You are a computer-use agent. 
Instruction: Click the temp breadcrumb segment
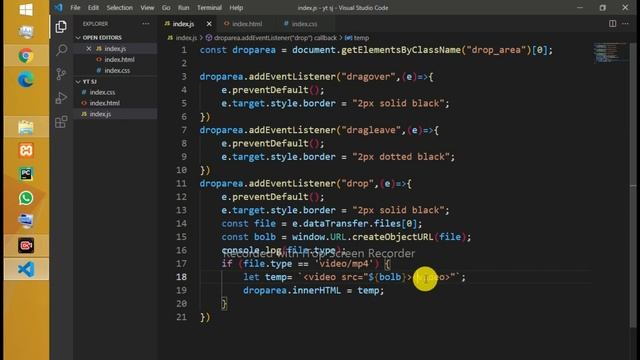pos(357,38)
